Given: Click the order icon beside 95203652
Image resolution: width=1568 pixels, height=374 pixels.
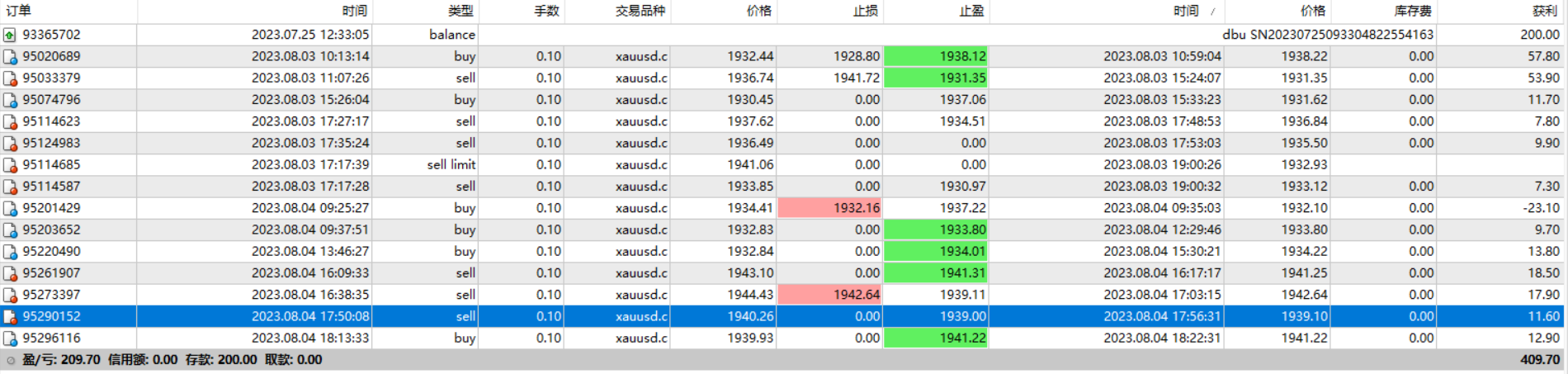Looking at the screenshot, I should tap(10, 230).
